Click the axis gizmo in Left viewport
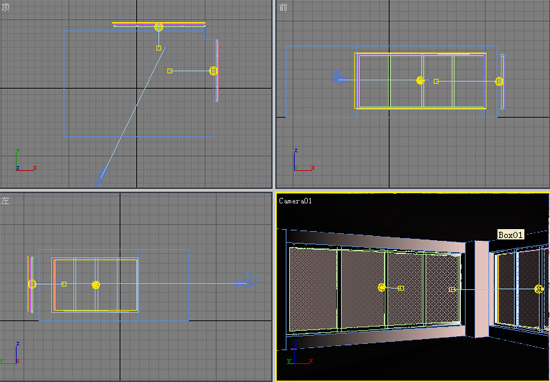Viewport: 550px width, 382px height. [10, 353]
